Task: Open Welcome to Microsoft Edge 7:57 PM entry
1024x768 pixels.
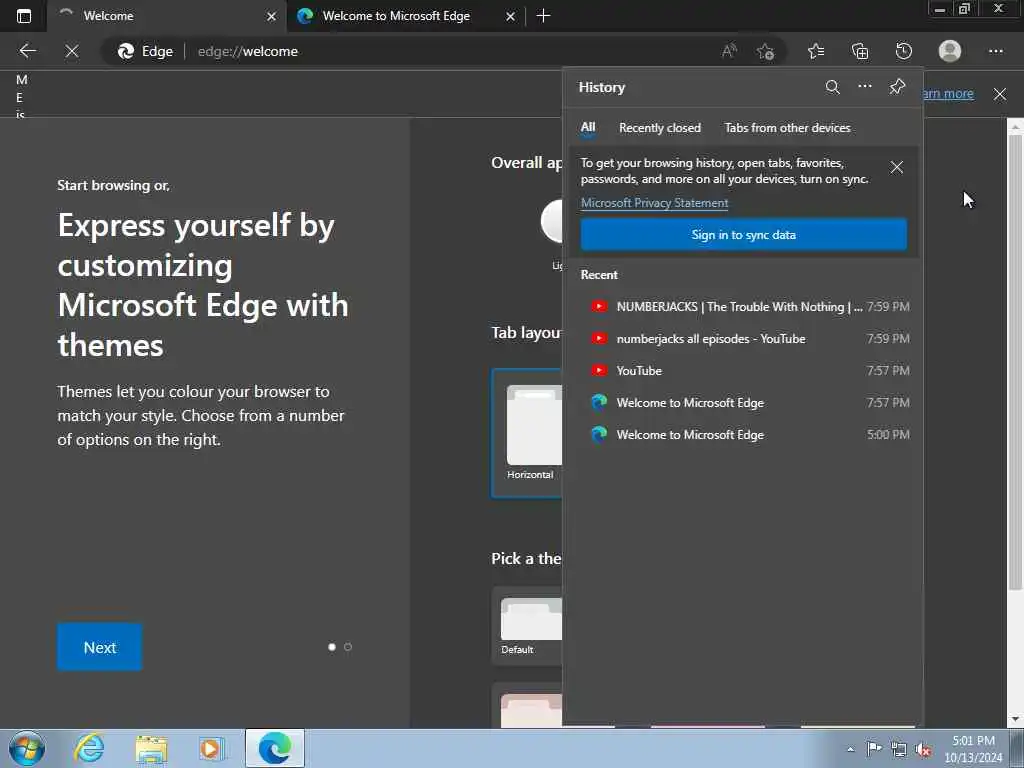Action: (743, 402)
